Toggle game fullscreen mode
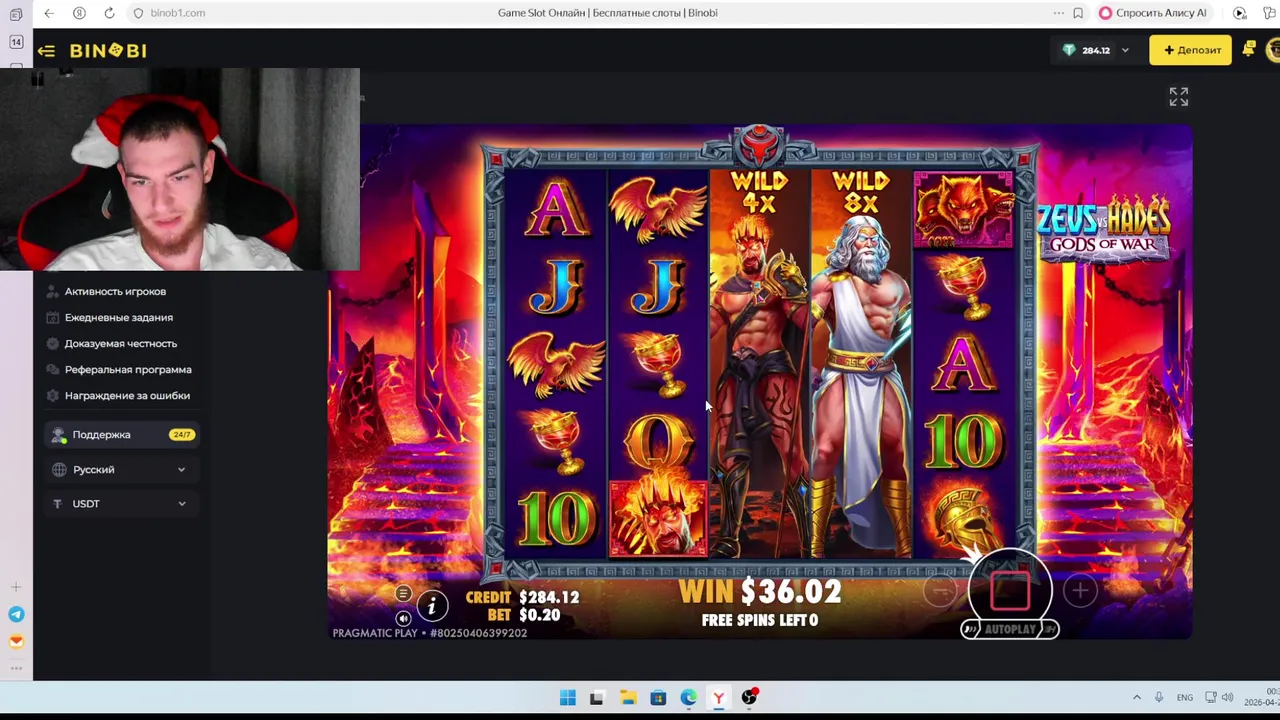The image size is (1280, 720). (x=1179, y=97)
